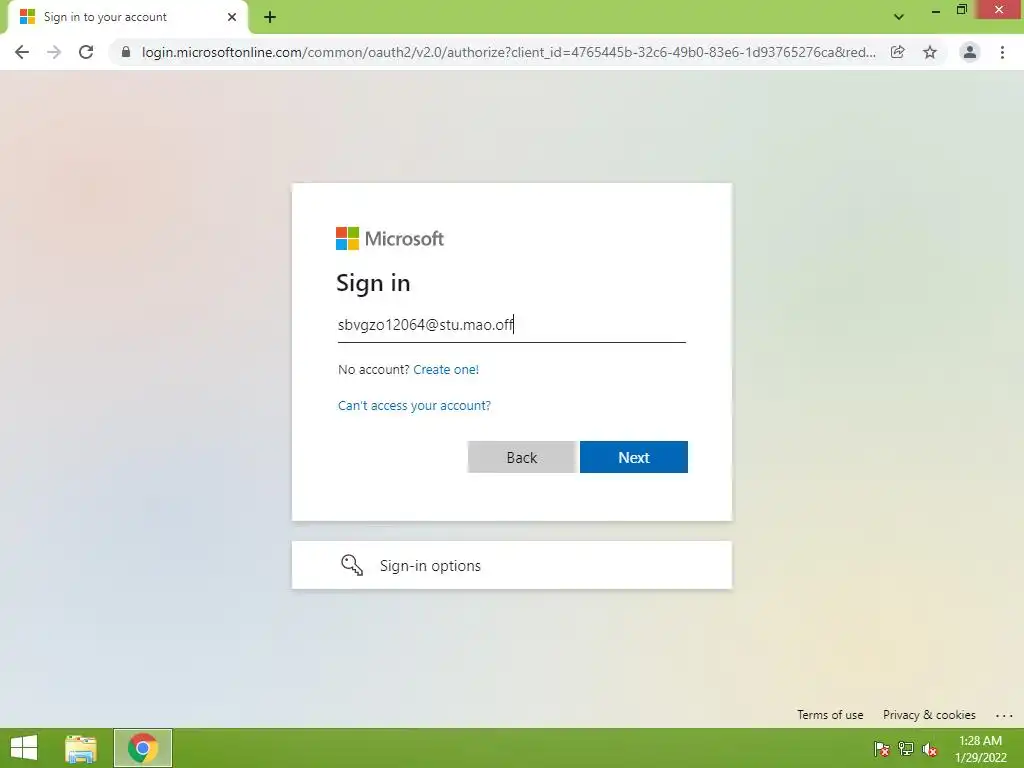Select the Sign in to your account tab

point(127,17)
